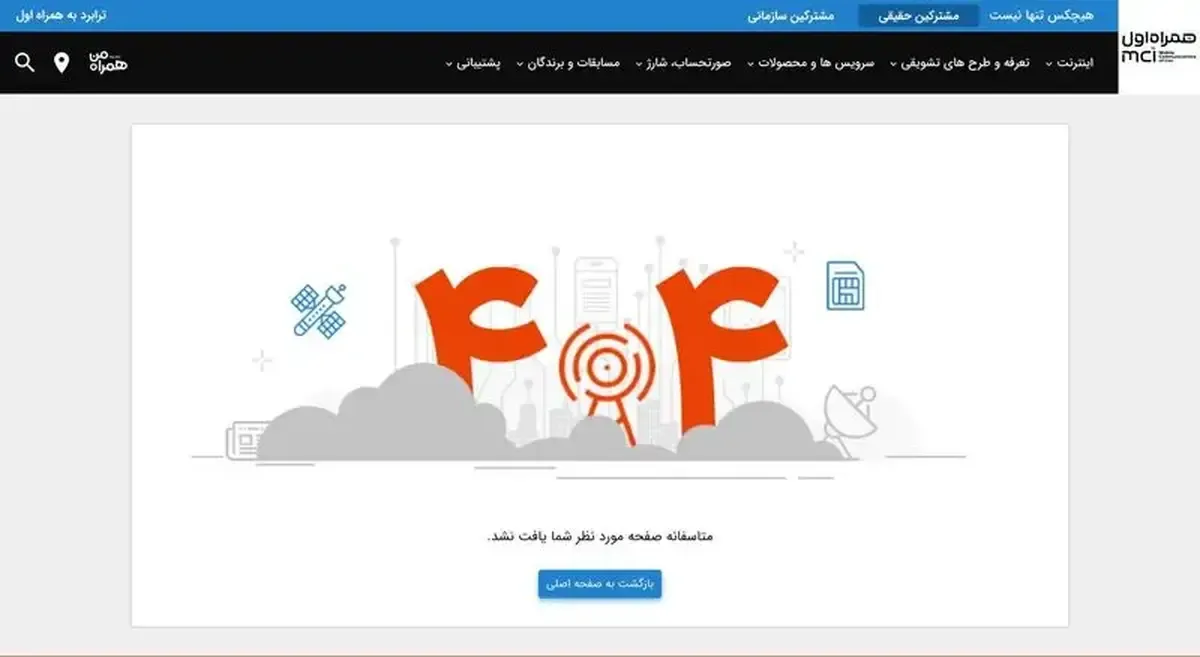Click بازگشت به صفحه اصلی button
This screenshot has width=1200, height=657.
tap(600, 584)
